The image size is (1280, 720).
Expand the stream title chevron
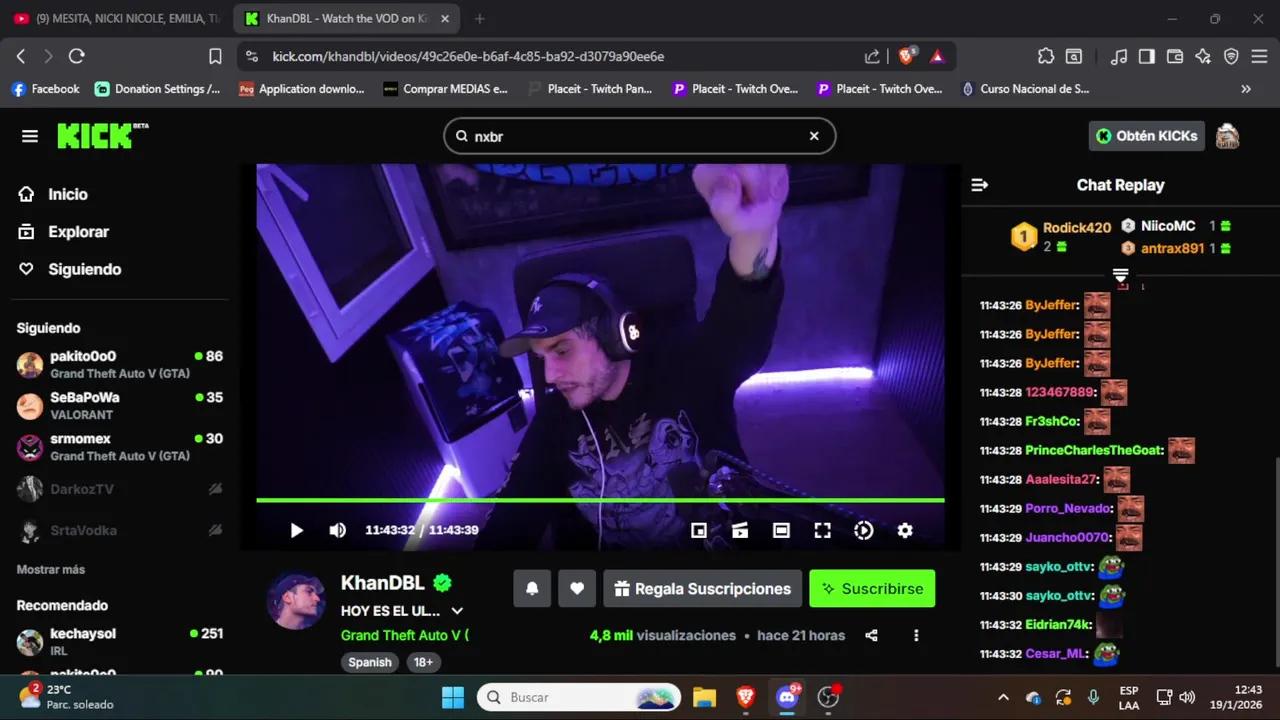pos(457,611)
